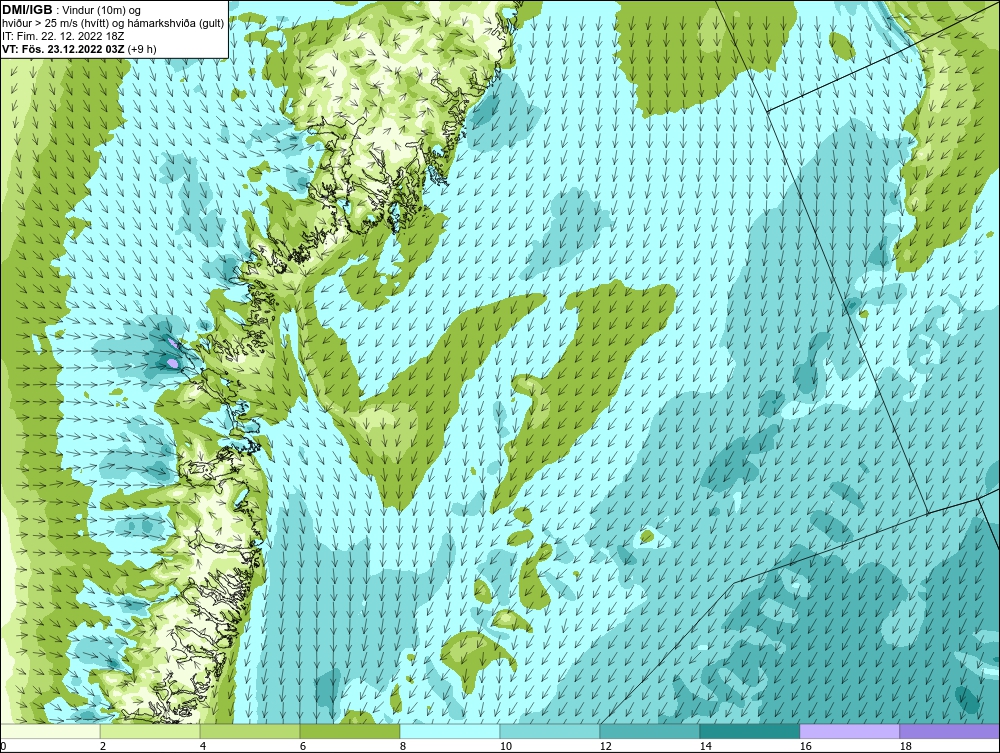The width and height of the screenshot is (1000, 753).
Task: Click the 6–8 m/s olive green legend swatch
Action: [x=350, y=731]
